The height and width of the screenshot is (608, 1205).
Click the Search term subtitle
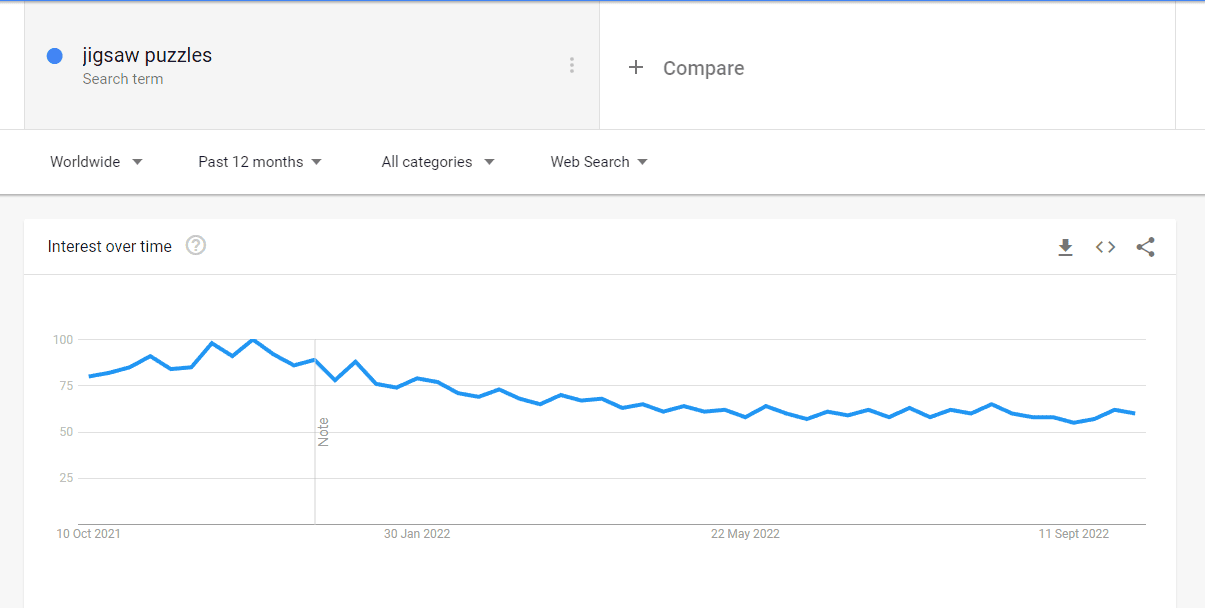click(123, 79)
